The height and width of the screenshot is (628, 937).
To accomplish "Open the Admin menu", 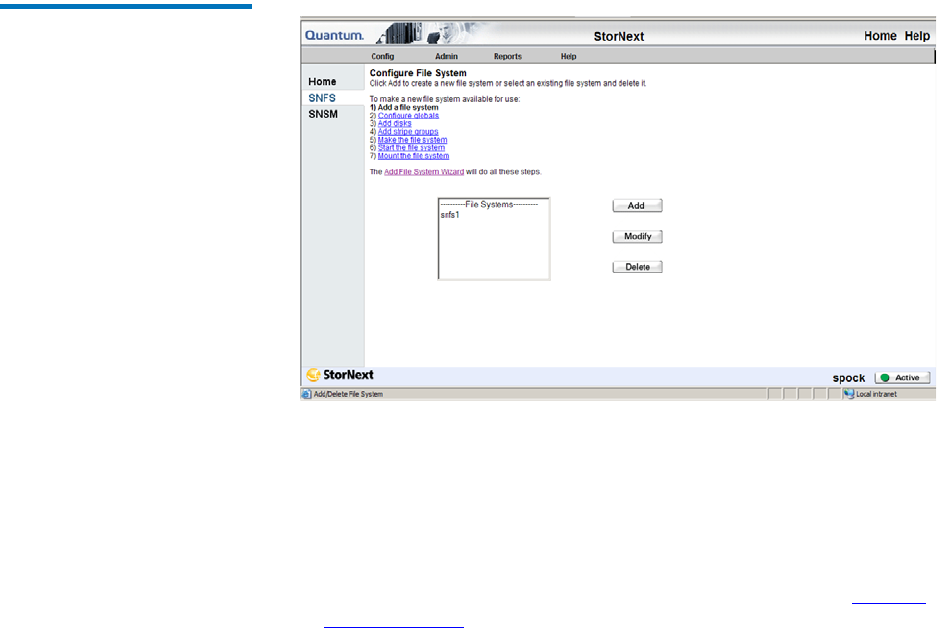I will click(446, 56).
